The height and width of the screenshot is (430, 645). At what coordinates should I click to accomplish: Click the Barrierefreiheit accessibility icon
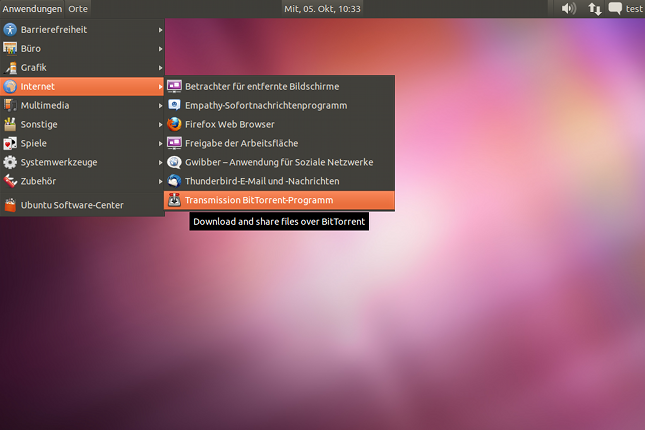(10, 30)
